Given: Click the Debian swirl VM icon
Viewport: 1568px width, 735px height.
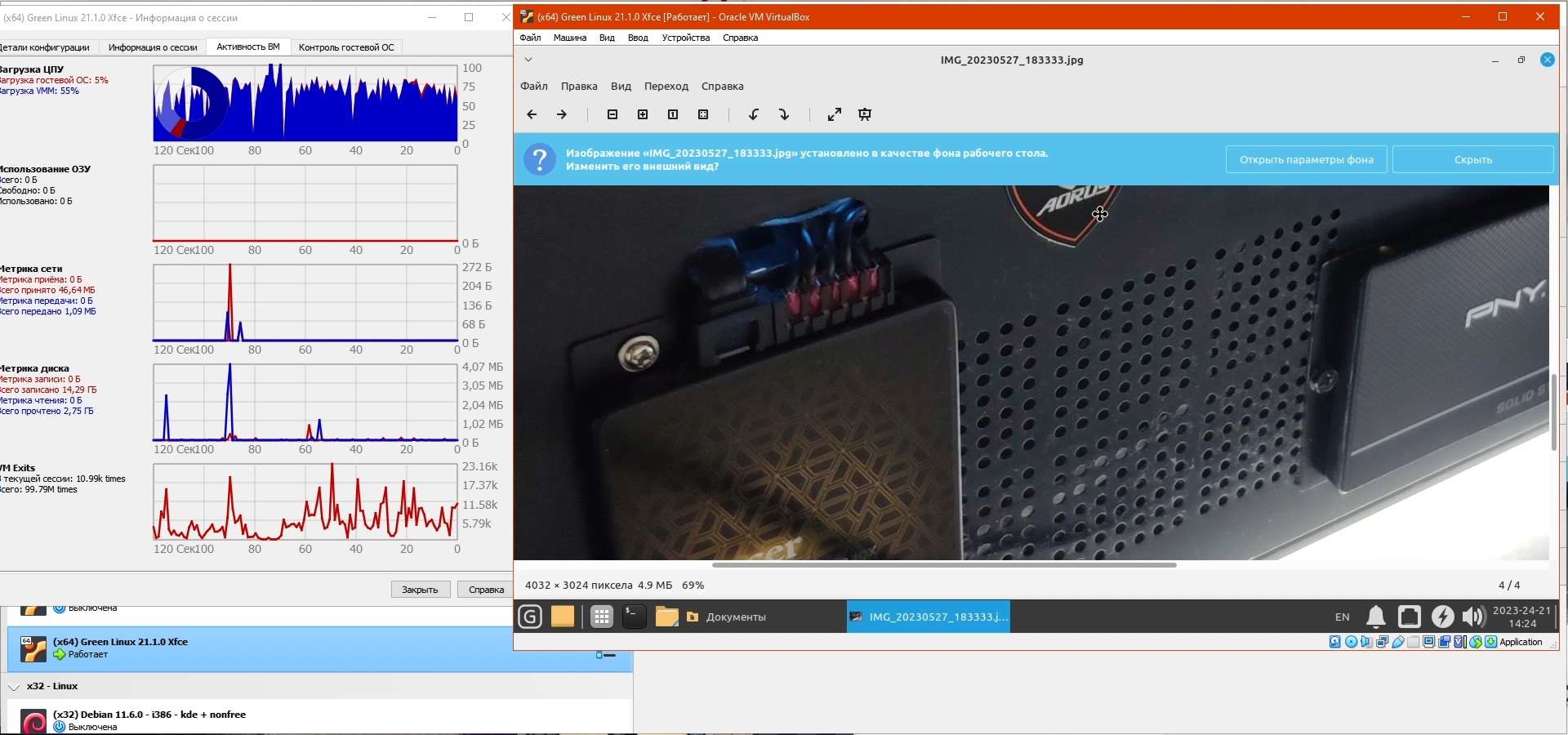Looking at the screenshot, I should click(33, 721).
